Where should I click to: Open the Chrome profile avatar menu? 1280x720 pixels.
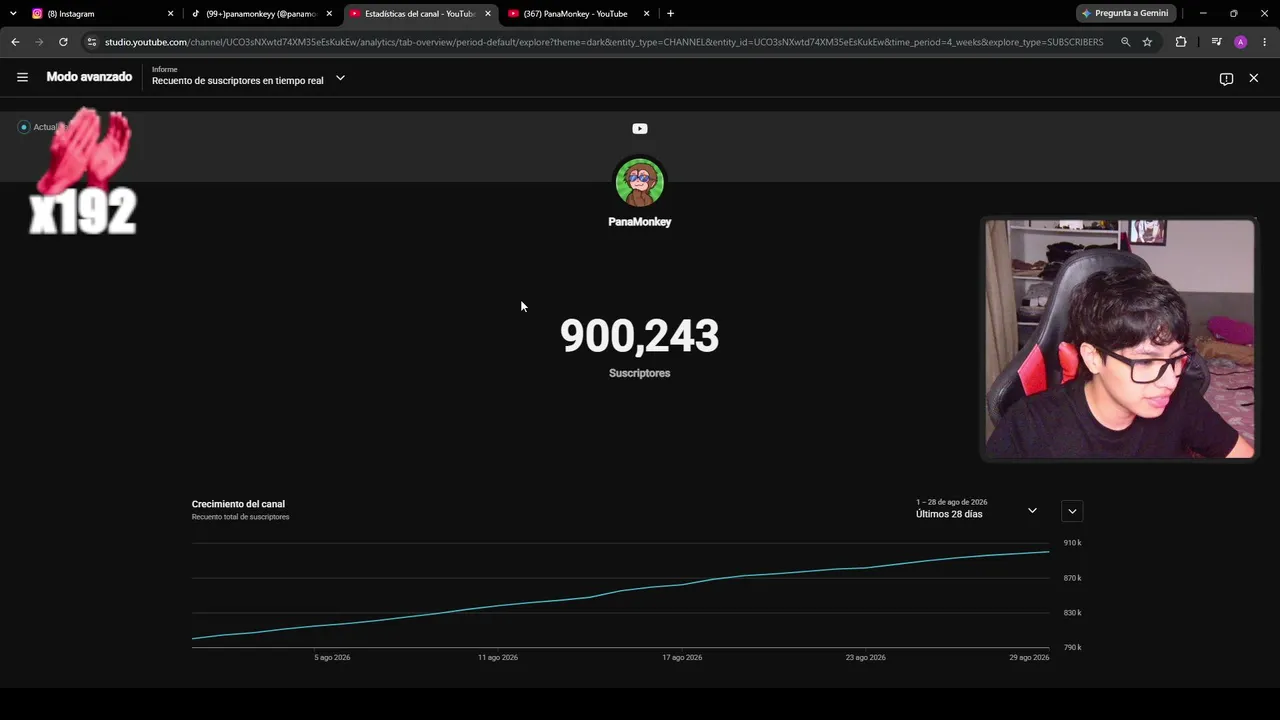pos(1241,42)
